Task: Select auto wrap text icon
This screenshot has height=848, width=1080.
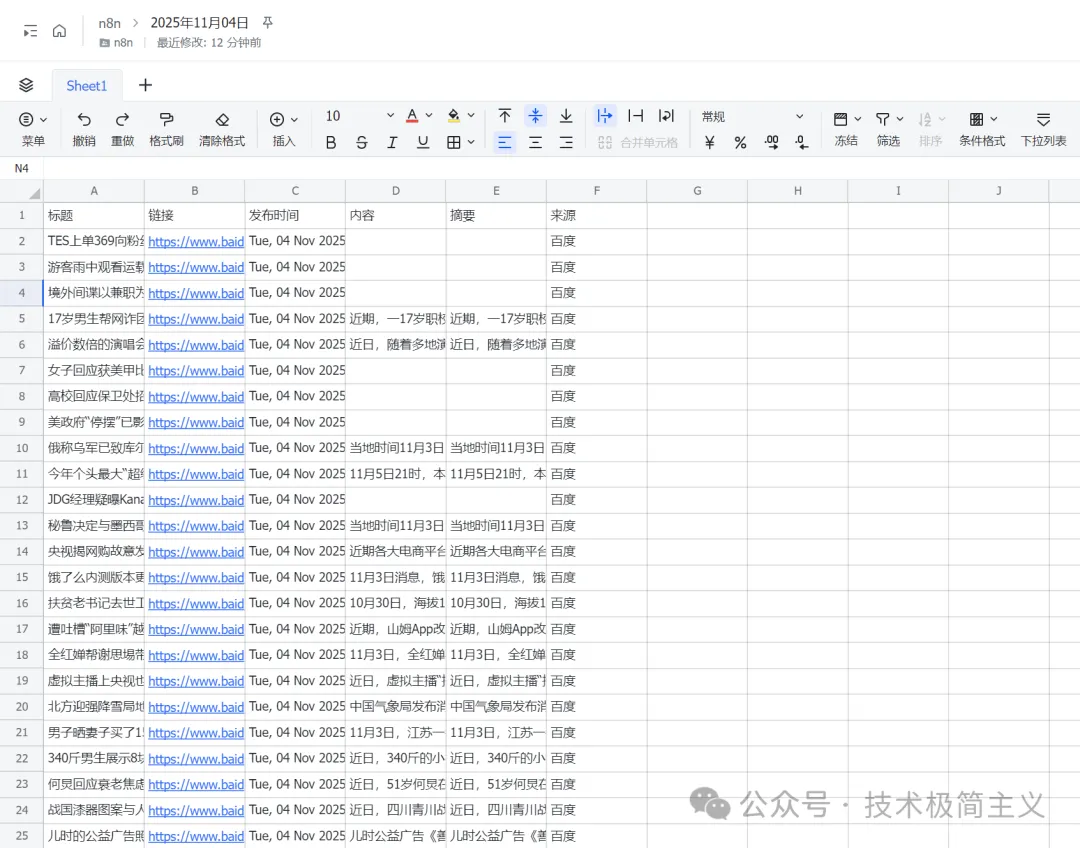Action: click(666, 116)
